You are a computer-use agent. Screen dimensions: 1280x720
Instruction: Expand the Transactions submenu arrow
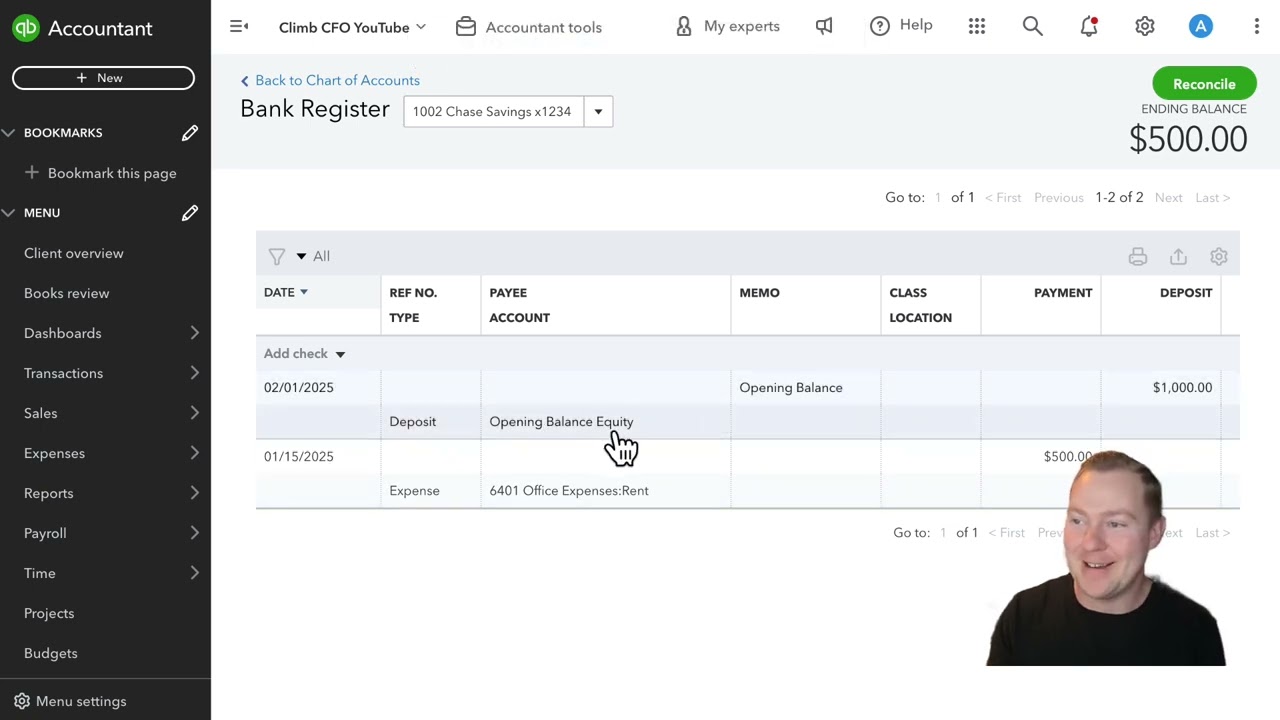coord(195,373)
